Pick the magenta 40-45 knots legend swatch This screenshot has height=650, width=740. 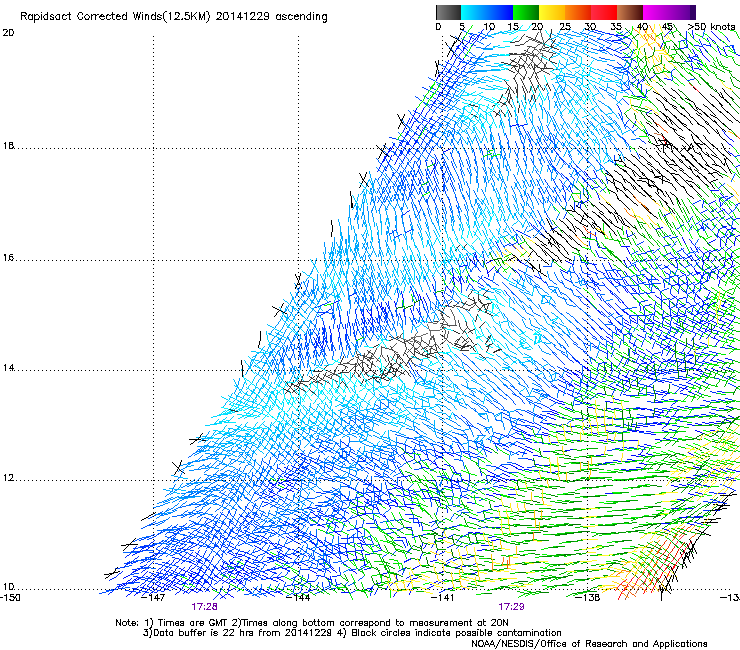[656, 12]
